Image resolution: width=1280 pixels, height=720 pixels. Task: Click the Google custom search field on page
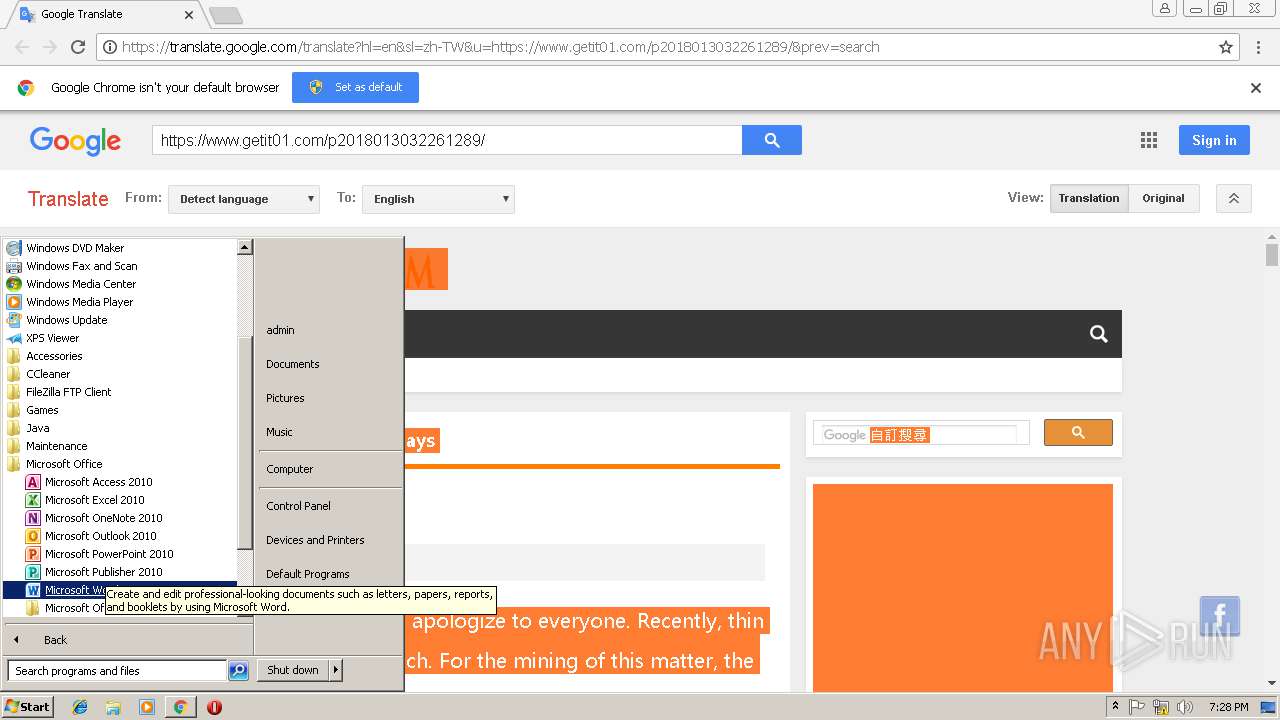click(919, 434)
